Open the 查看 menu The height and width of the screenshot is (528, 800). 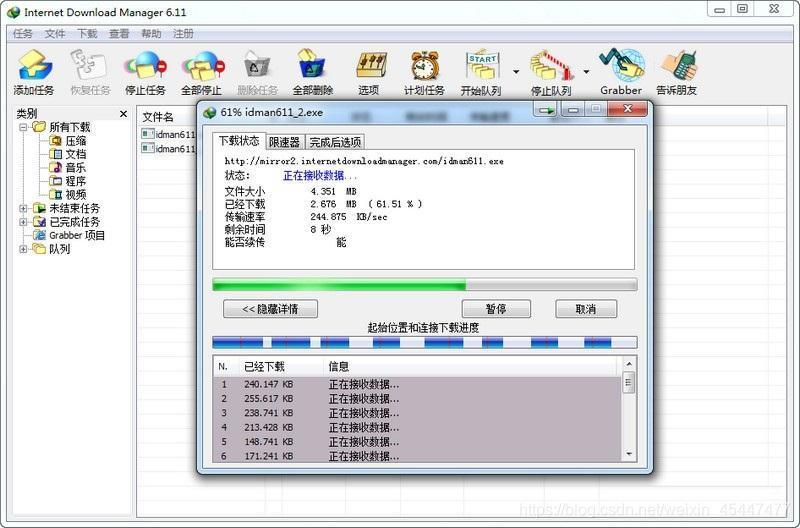(x=119, y=34)
